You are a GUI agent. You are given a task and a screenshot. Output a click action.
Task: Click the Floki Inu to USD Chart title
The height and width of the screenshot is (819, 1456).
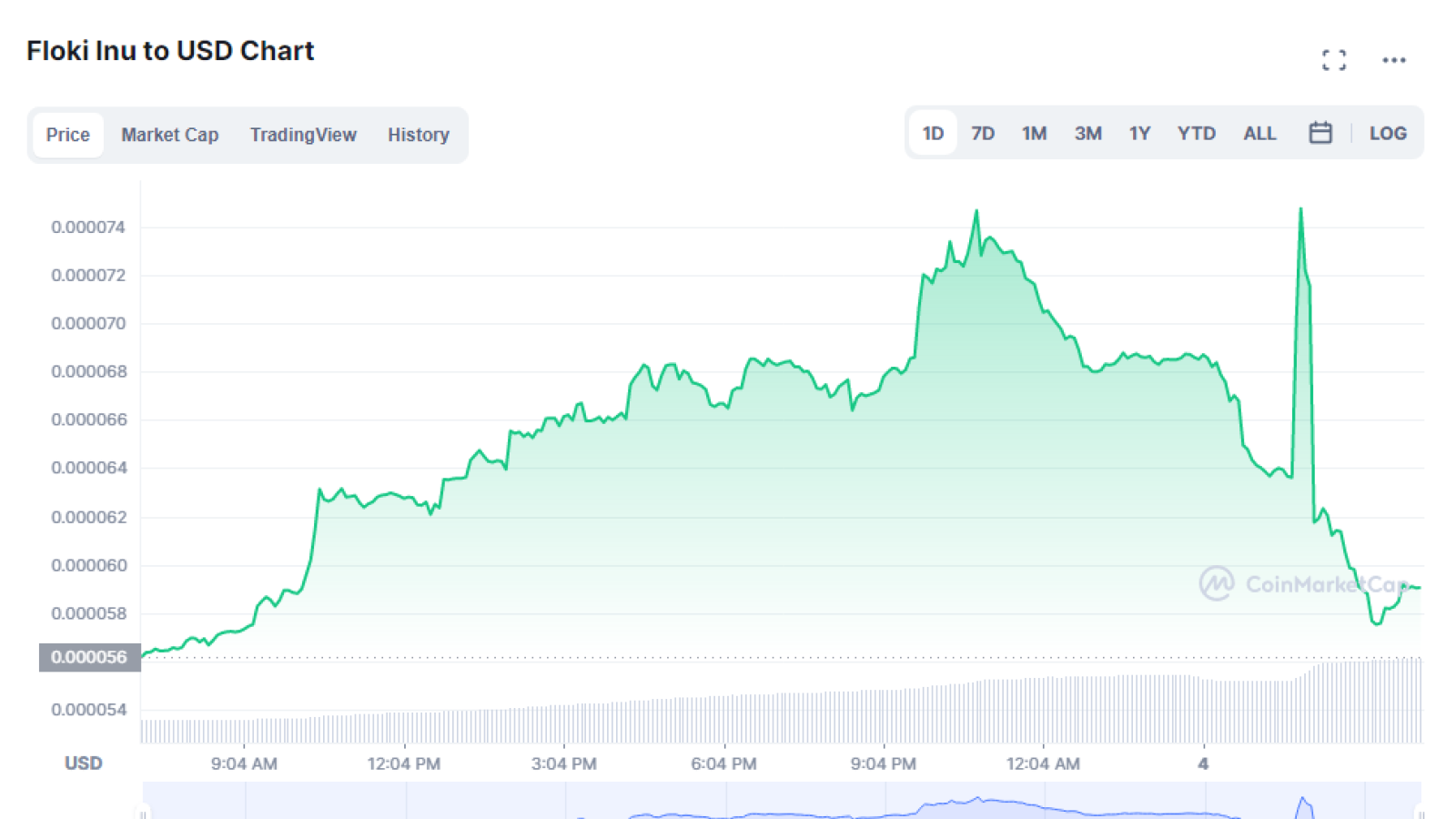170,50
